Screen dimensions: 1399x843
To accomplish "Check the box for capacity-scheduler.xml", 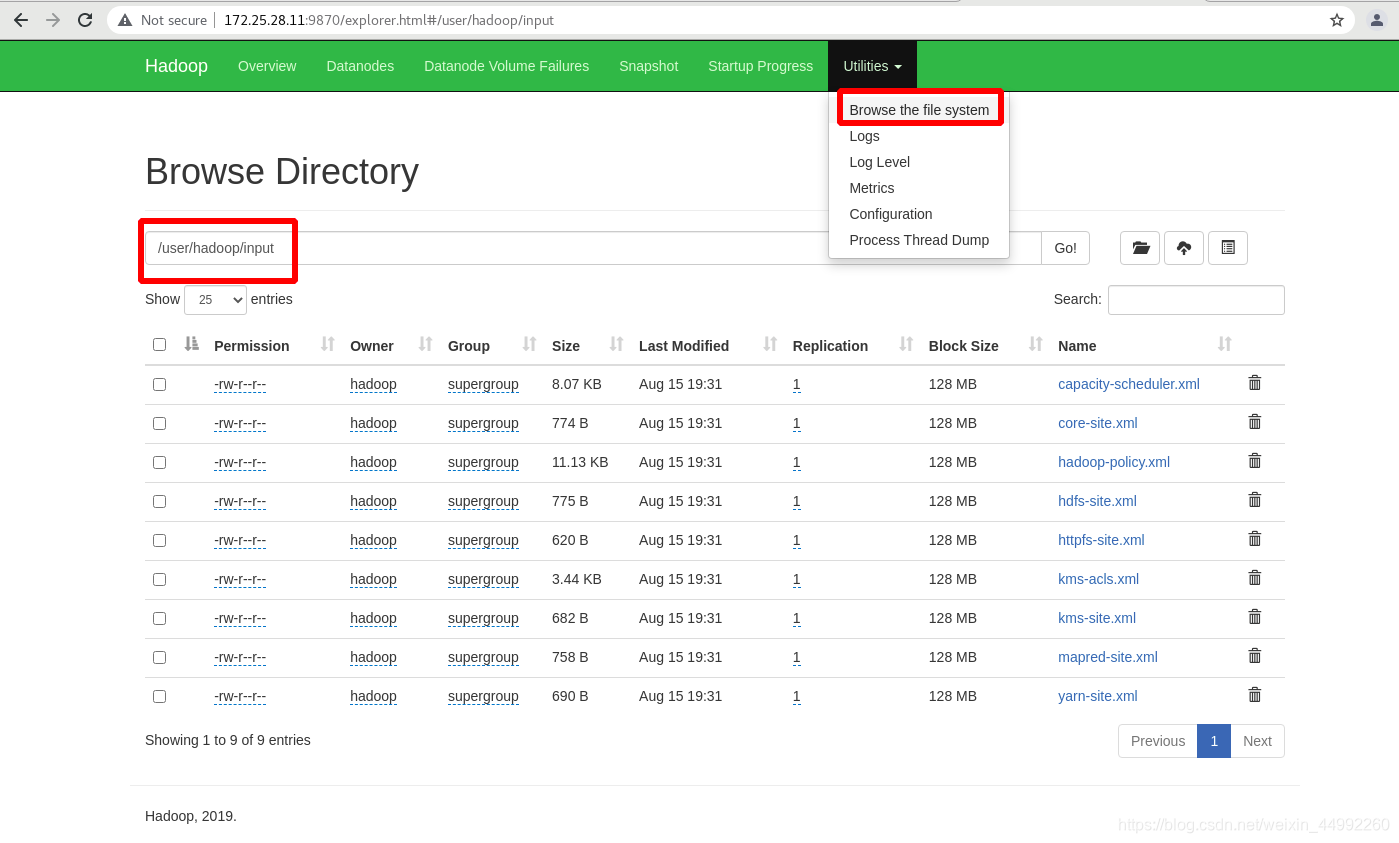I will coord(159,384).
